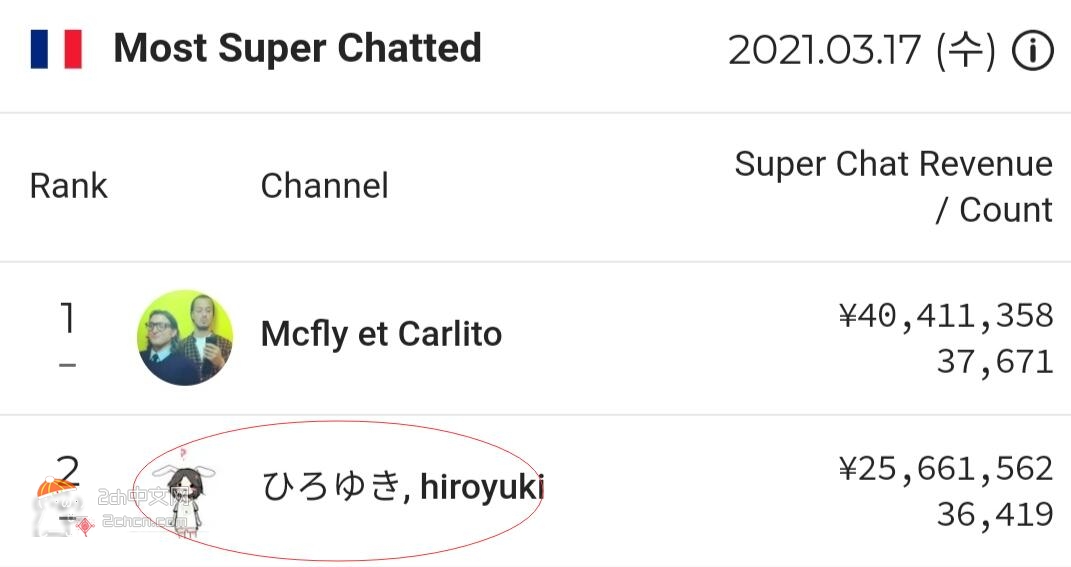Click super chat count 36,419
Screen dimensions: 1071x567
(994, 515)
